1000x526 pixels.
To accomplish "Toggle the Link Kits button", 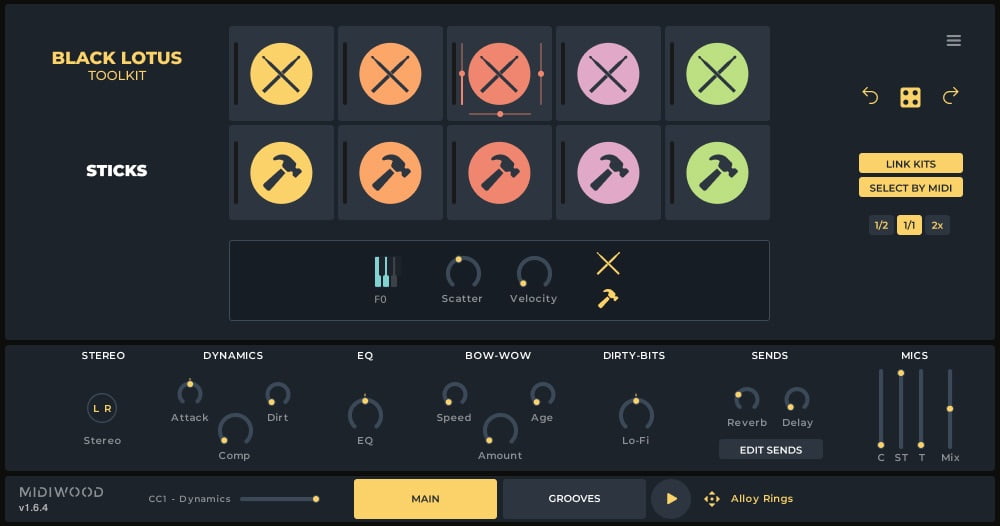I will tap(910, 163).
